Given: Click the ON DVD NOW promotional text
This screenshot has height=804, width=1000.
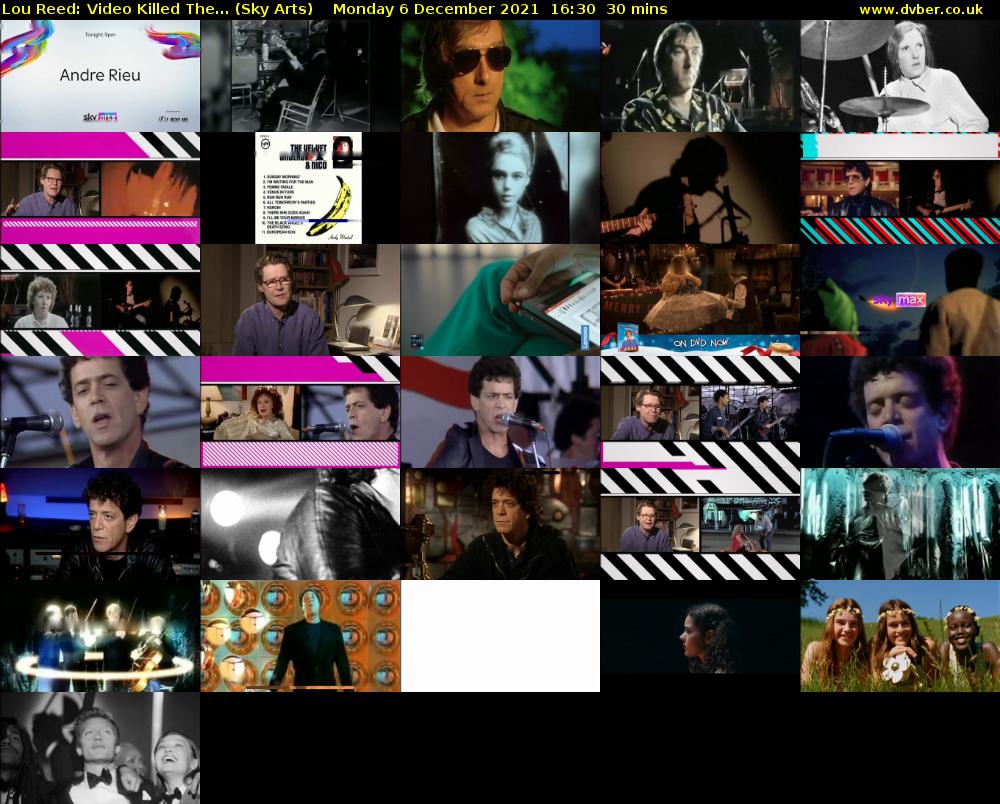Looking at the screenshot, I should (x=700, y=342).
